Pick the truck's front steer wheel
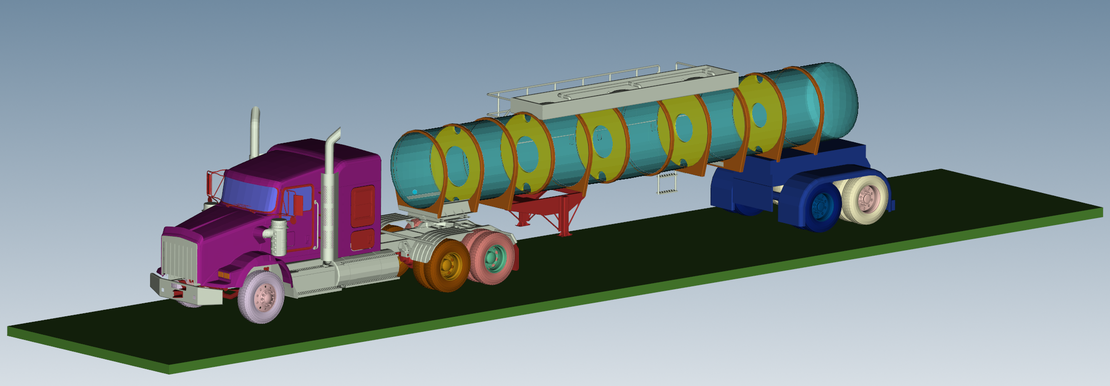Image resolution: width=1110 pixels, height=386 pixels. [x=261, y=297]
